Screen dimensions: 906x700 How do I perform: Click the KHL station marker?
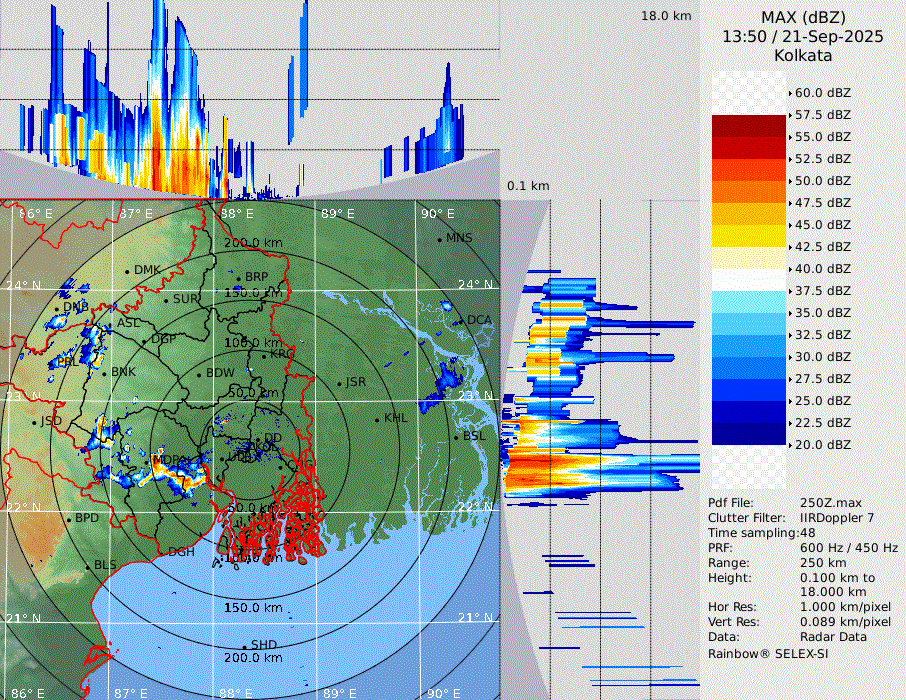click(x=377, y=419)
